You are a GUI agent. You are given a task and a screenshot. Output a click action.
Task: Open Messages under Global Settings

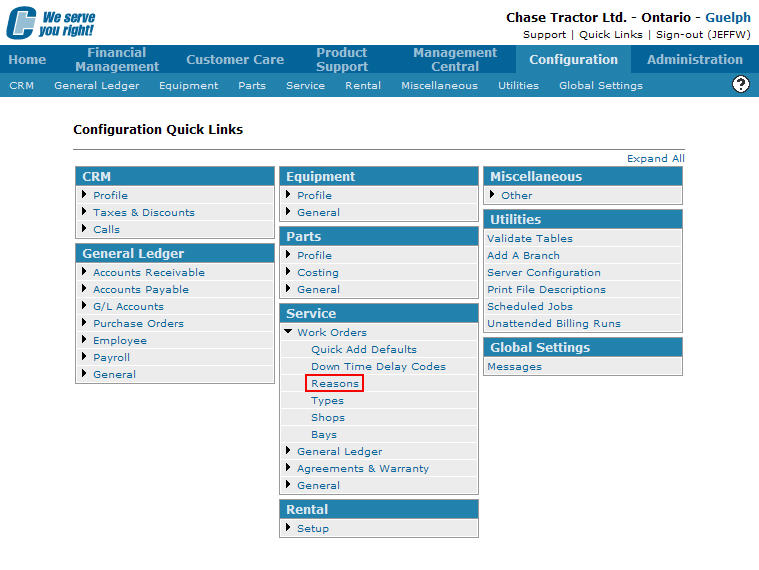click(515, 366)
